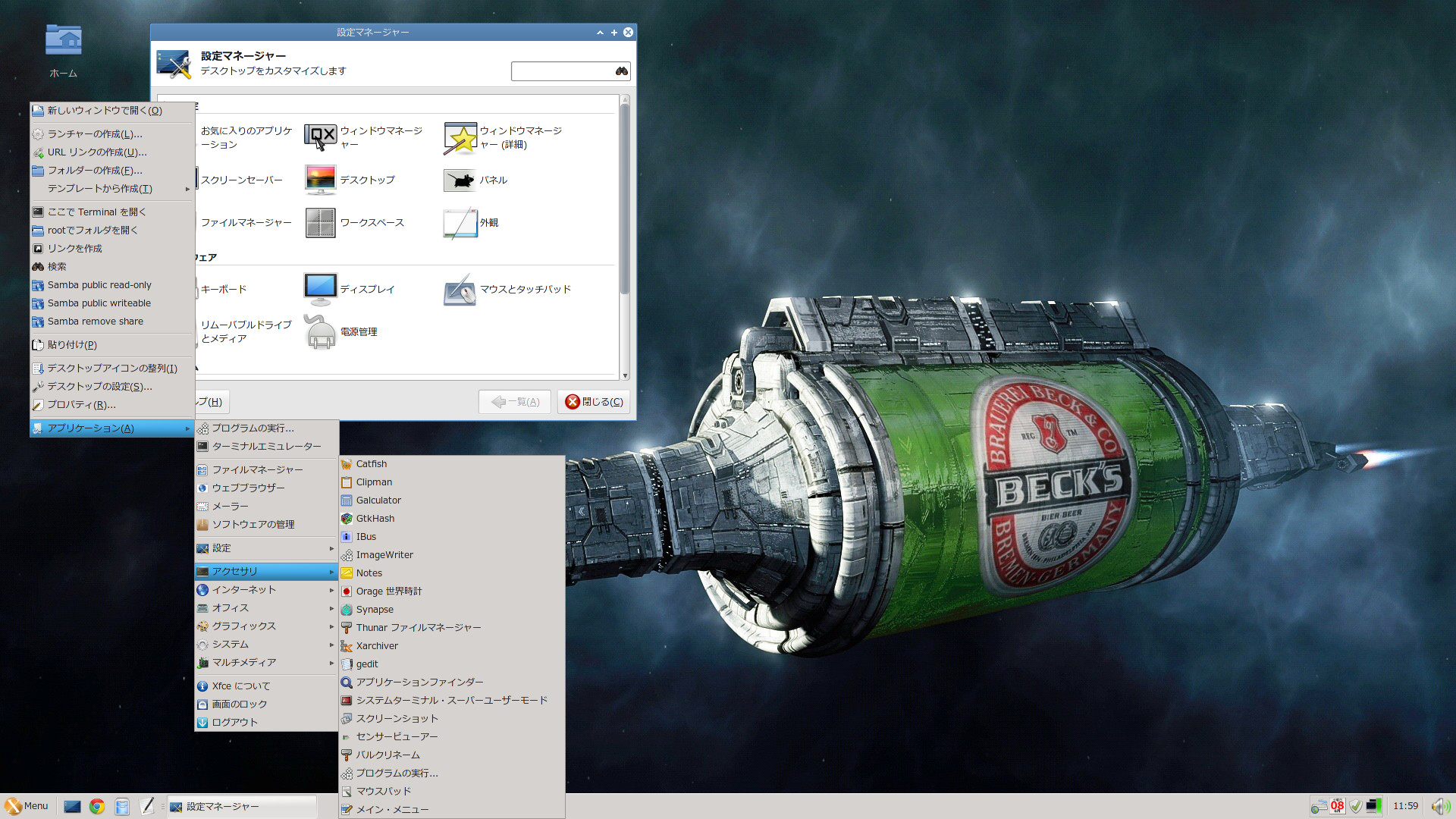The width and height of the screenshot is (1456, 819).
Task: Choose フォルダーの作成 from context menu
Action: coord(112,171)
